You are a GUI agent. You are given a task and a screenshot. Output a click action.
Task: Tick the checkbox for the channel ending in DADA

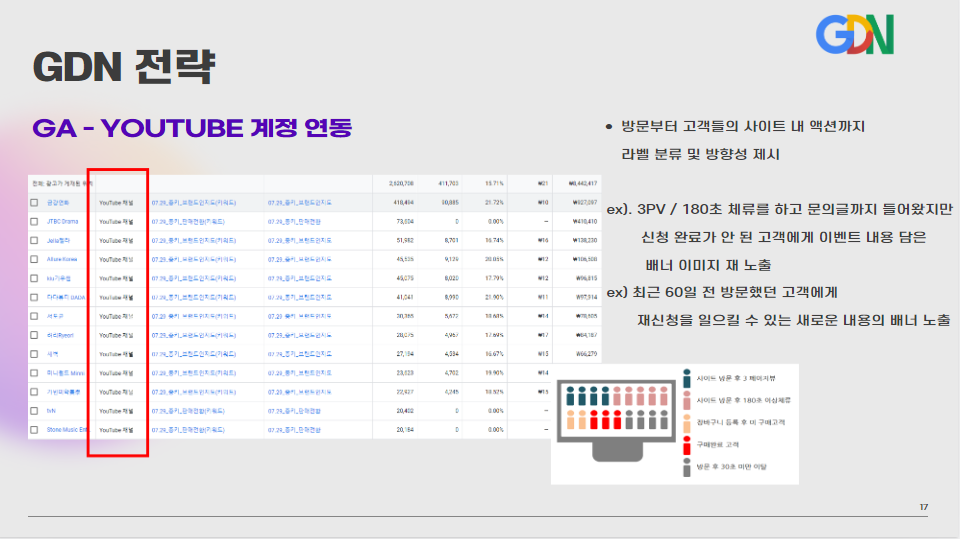(34, 298)
